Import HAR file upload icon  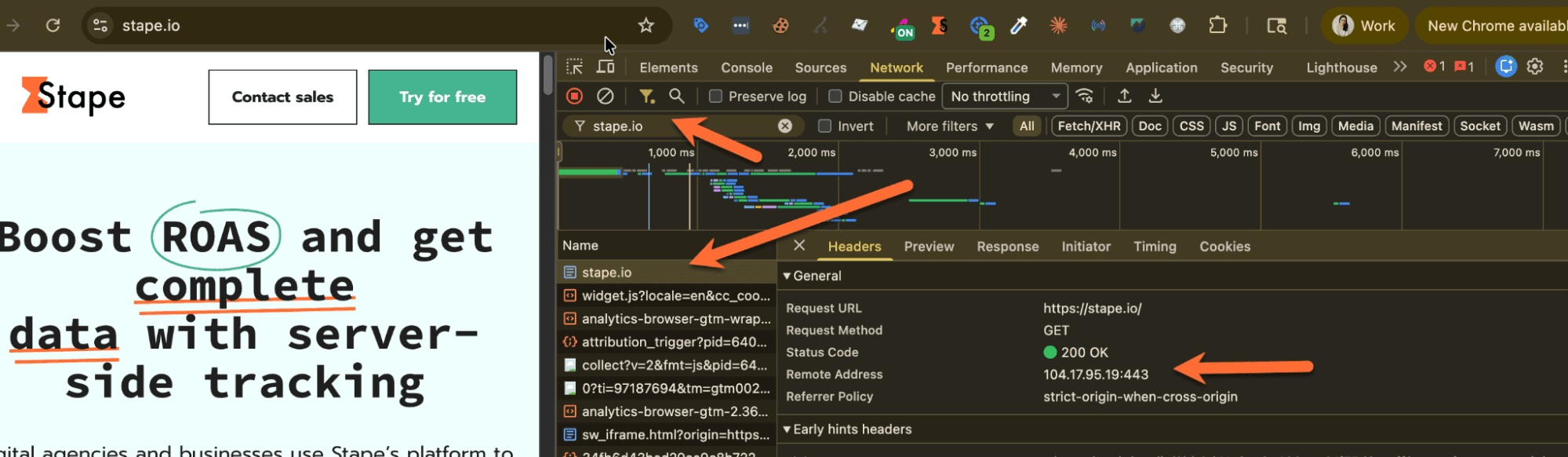1124,96
